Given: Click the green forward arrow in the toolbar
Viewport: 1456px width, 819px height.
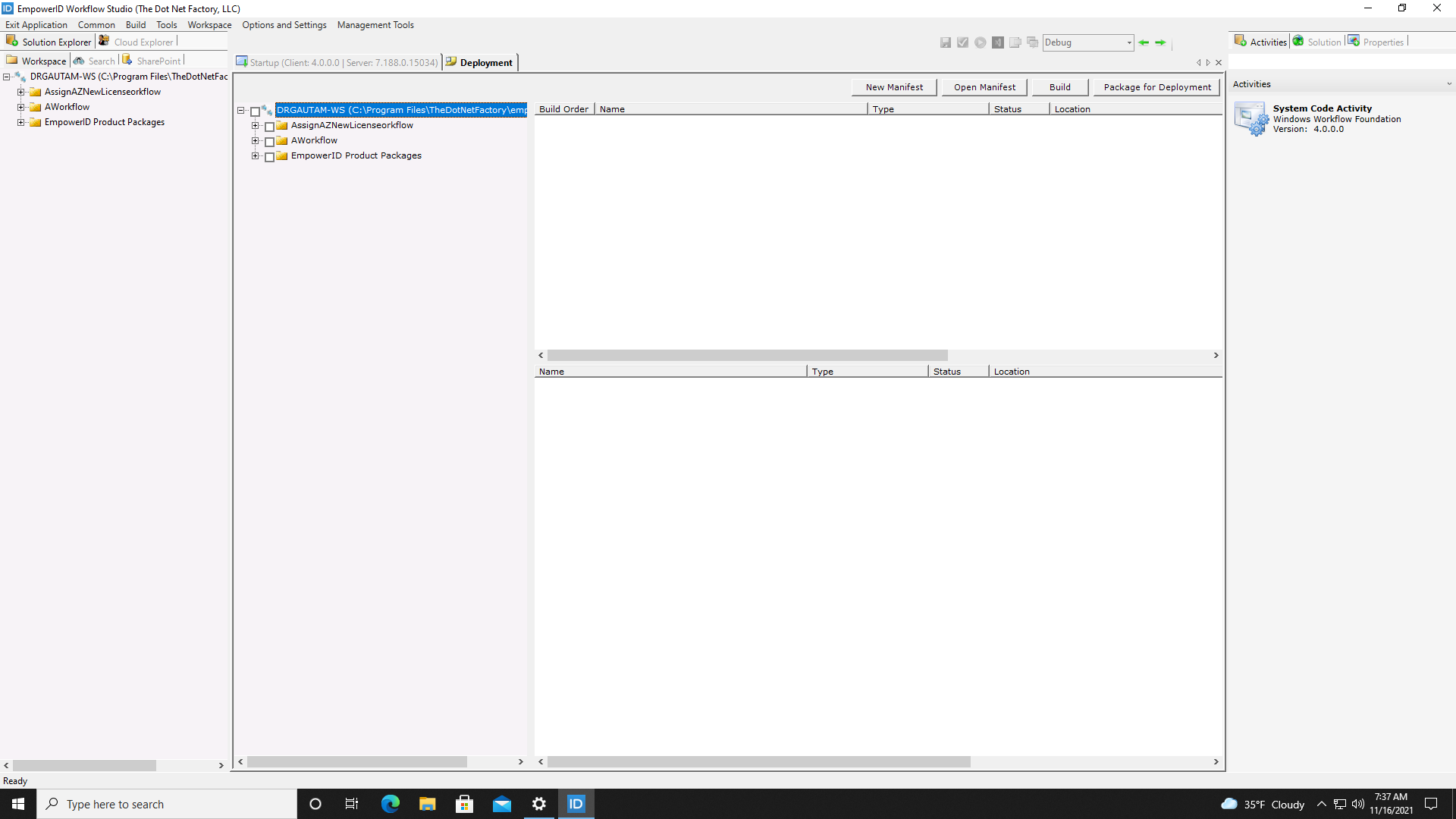Looking at the screenshot, I should 1160,42.
